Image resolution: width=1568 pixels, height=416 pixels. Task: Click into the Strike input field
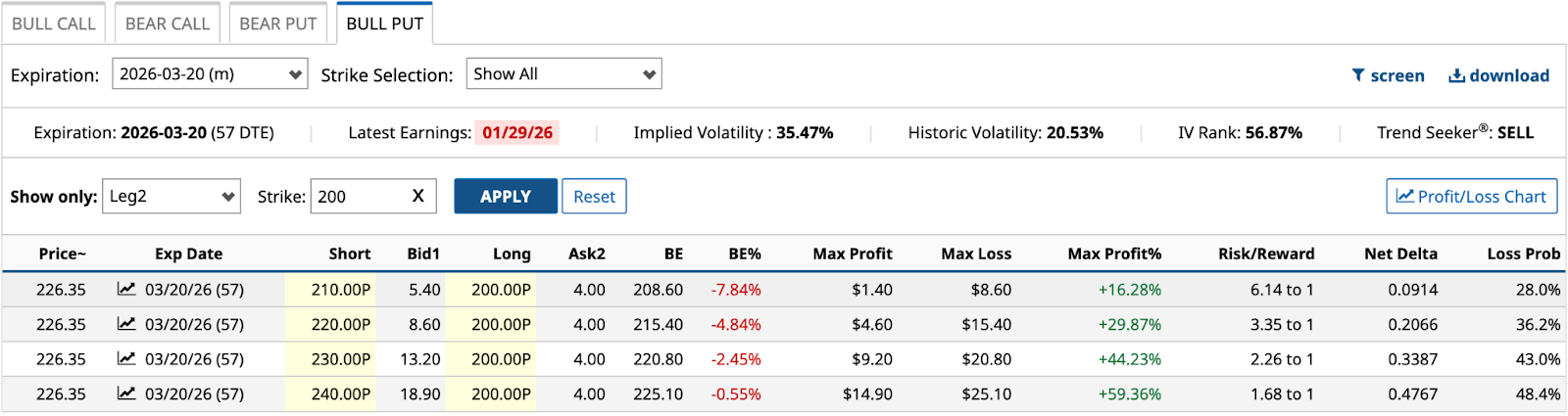(358, 196)
